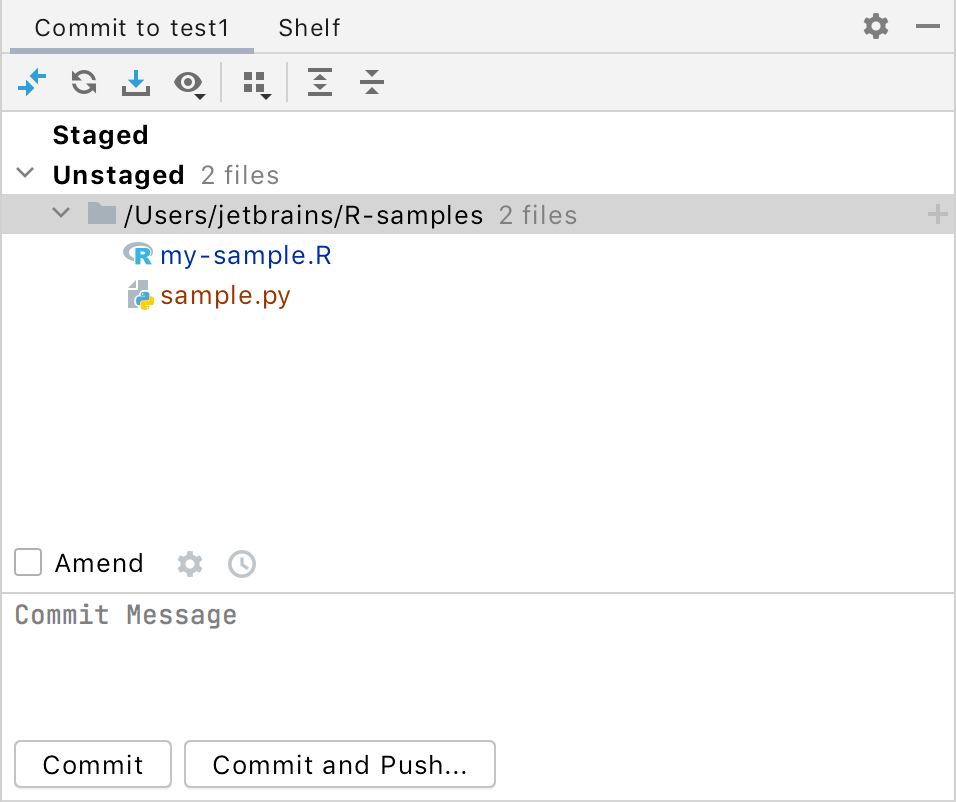The width and height of the screenshot is (956, 802).
Task: Collapse the R-samples folder node
Action: click(x=60, y=213)
